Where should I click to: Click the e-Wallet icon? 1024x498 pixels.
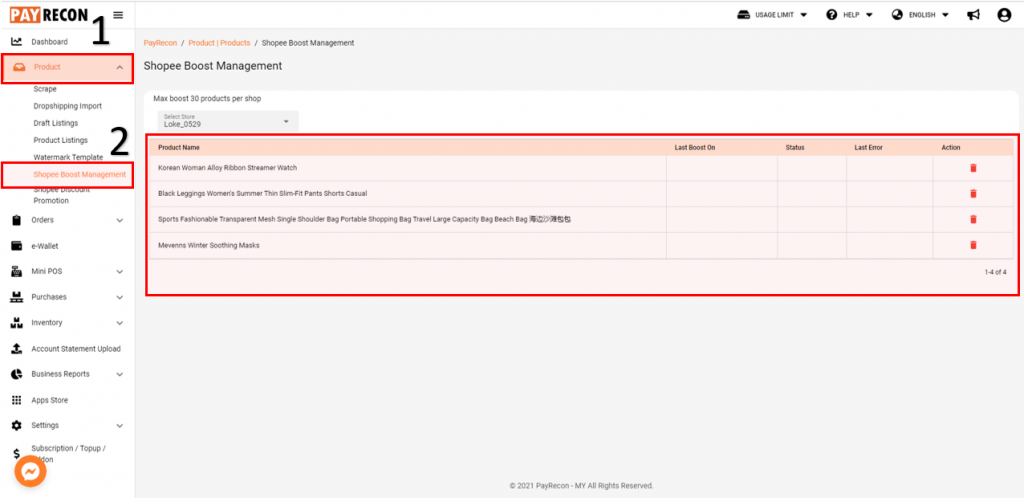coord(17,246)
